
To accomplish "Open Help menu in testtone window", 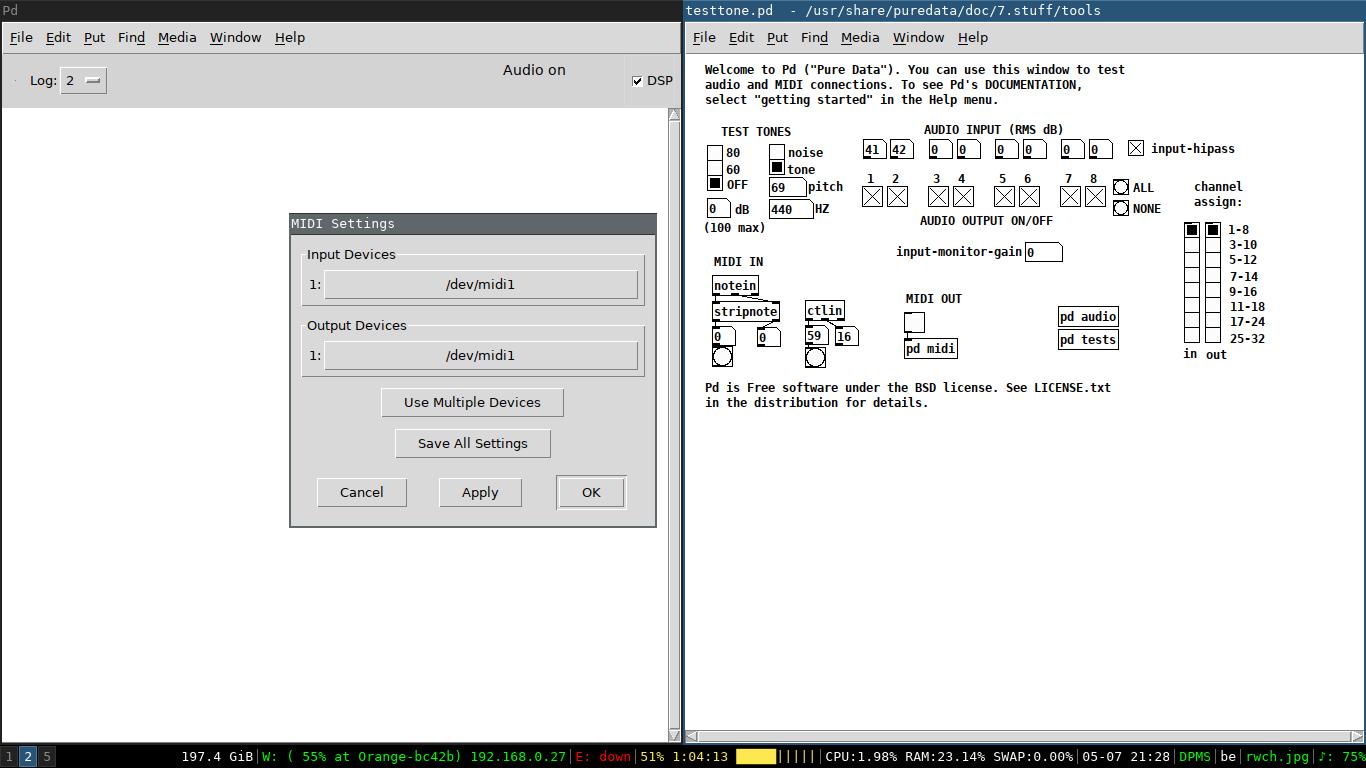I will (x=973, y=37).
